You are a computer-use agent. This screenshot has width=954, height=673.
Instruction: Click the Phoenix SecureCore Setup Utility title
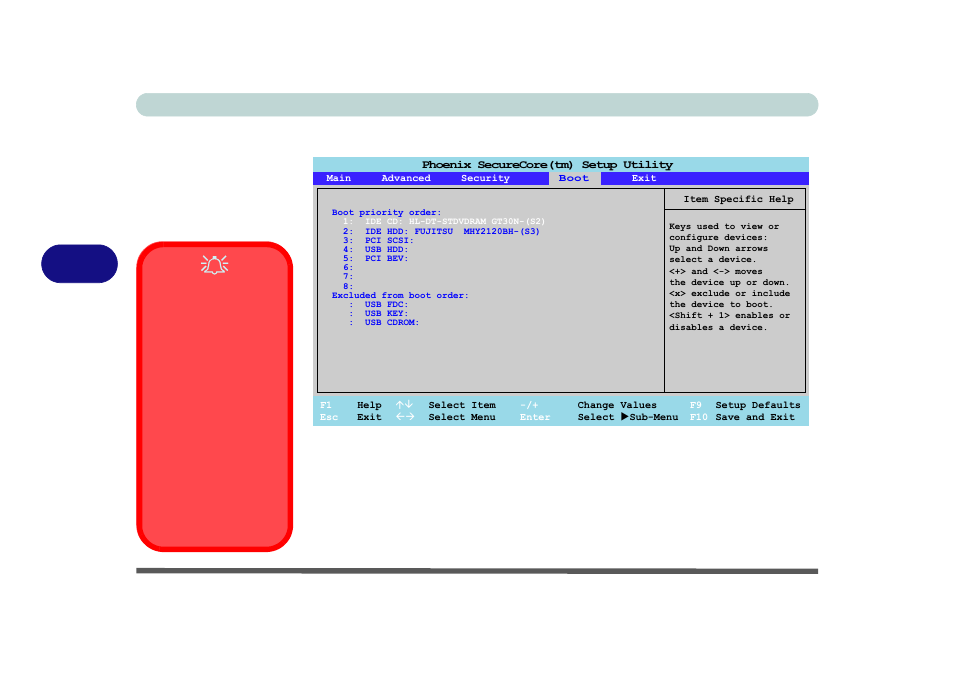(547, 165)
